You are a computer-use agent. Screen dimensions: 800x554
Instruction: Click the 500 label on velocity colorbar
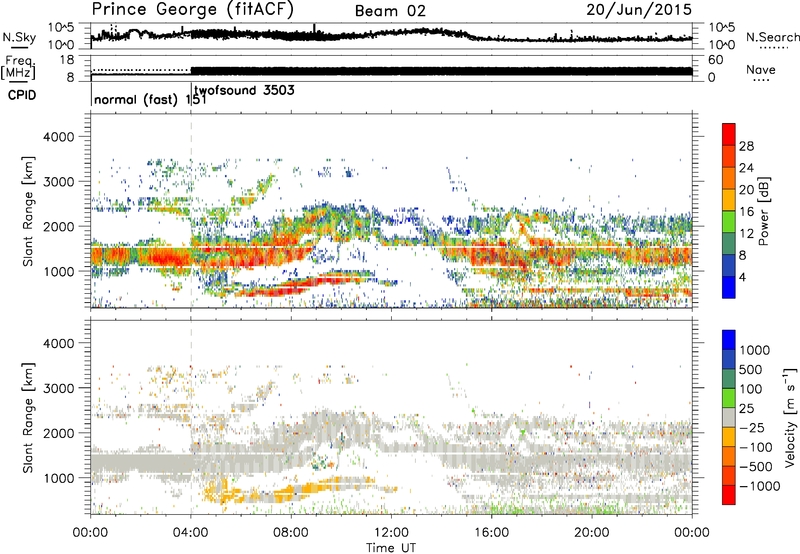[751, 370]
